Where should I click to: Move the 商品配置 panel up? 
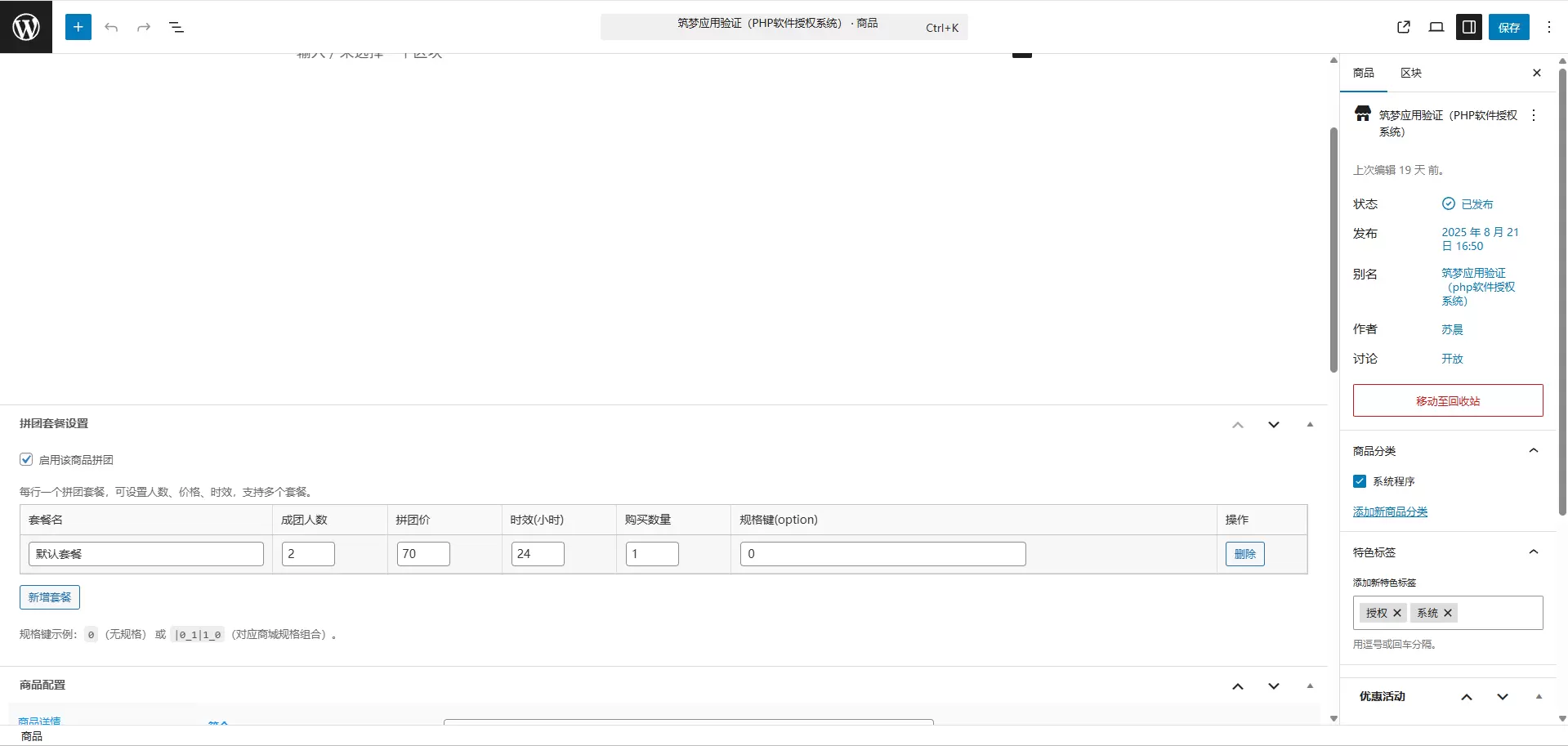point(1238,686)
